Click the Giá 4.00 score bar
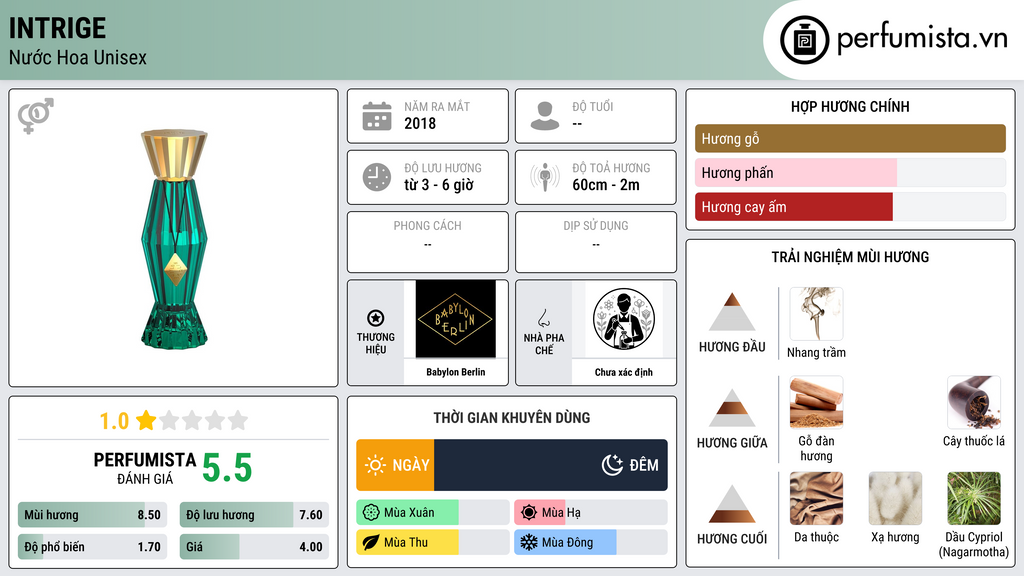 click(x=254, y=547)
